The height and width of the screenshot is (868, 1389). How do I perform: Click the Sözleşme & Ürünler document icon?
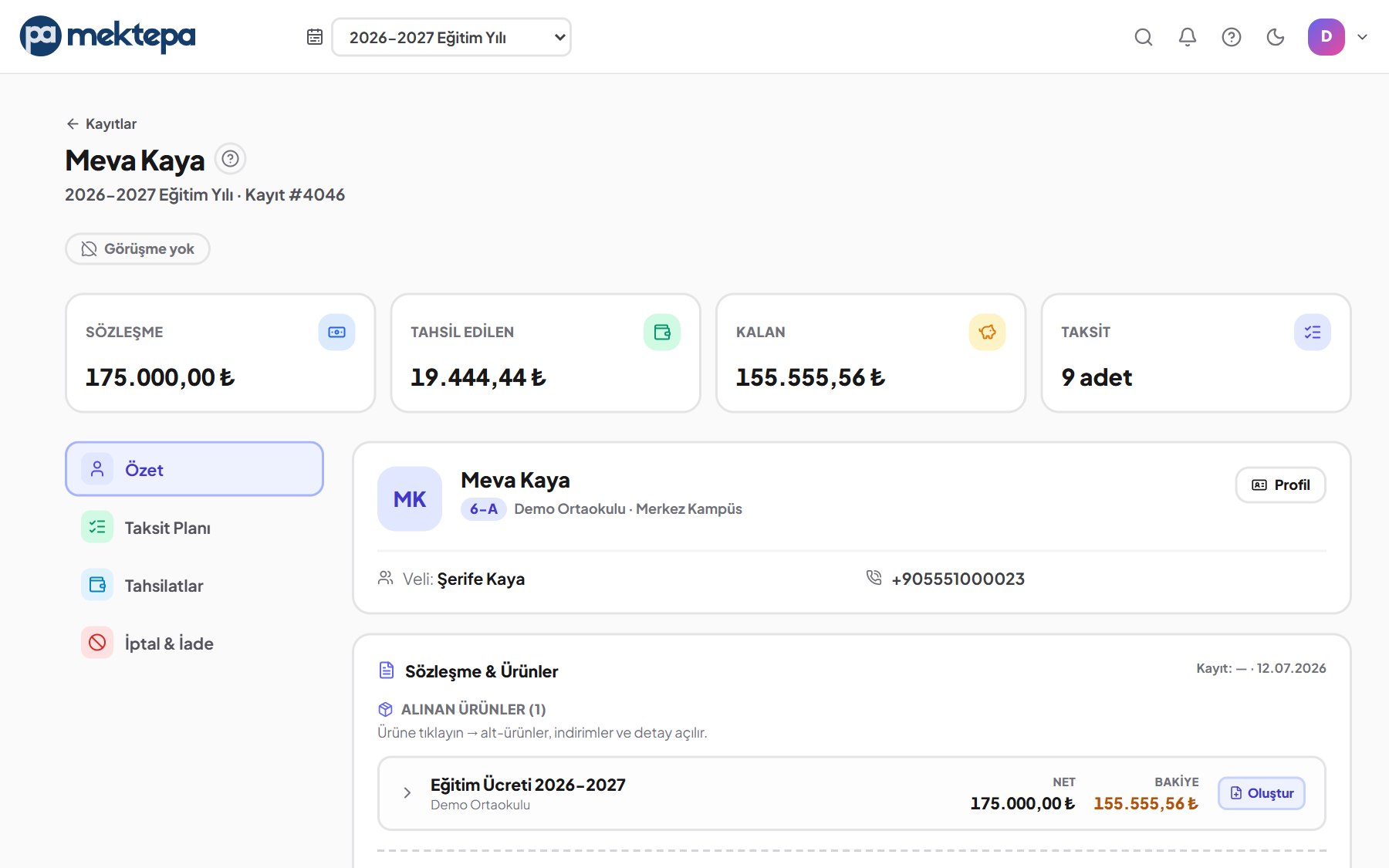387,670
